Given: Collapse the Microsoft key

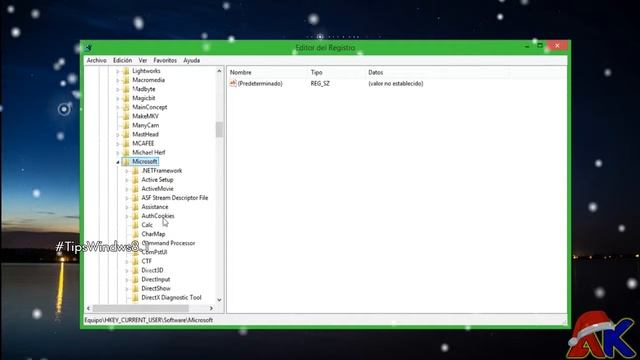Looking at the screenshot, I should point(118,162).
